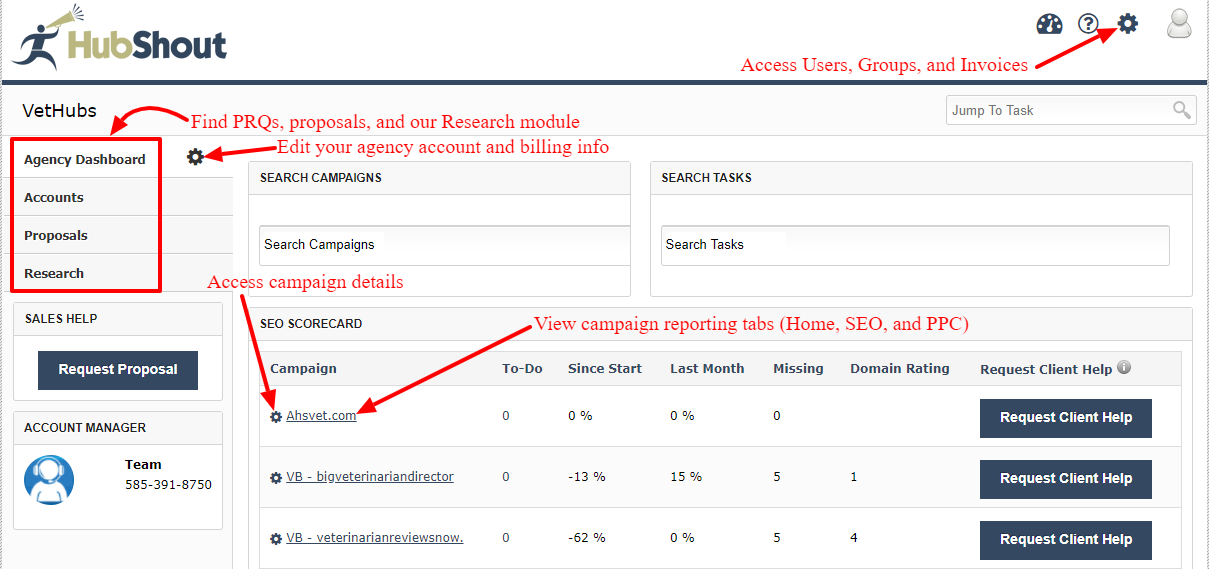Click the Missing column header
This screenshot has height=569, width=1209.
(798, 368)
